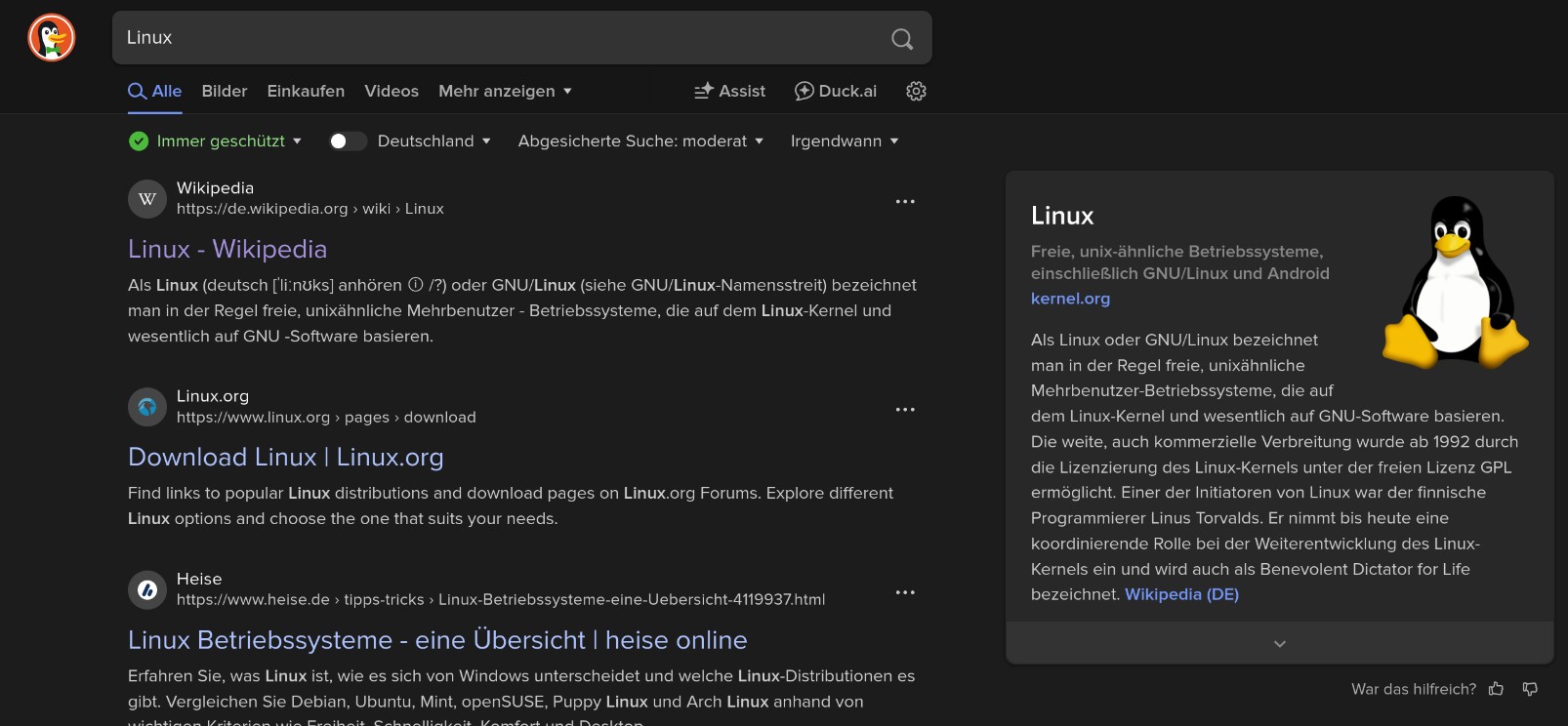Click the DuckDuckGo logo

(52, 38)
